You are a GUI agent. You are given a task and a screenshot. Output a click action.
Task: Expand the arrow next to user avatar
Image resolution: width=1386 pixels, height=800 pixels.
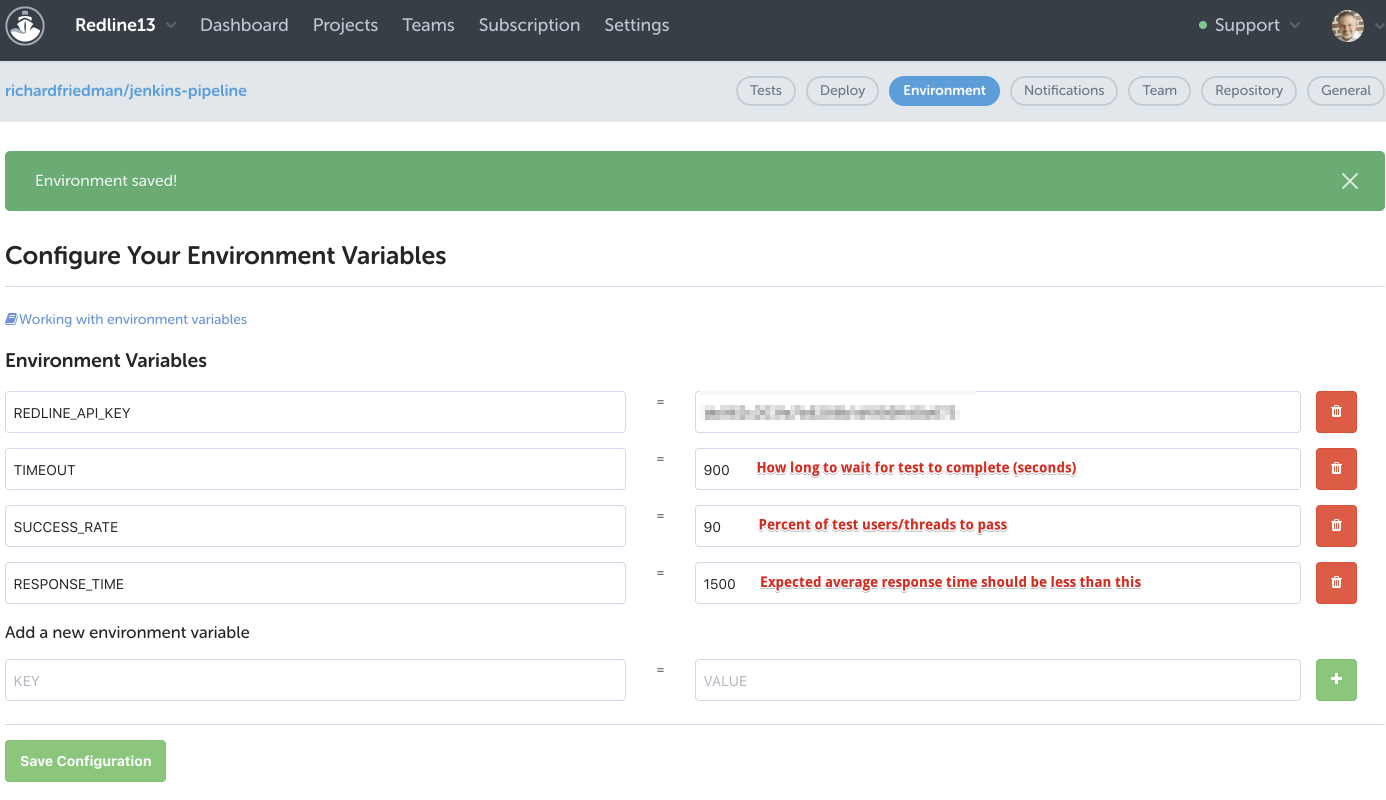pyautogui.click(x=1378, y=26)
